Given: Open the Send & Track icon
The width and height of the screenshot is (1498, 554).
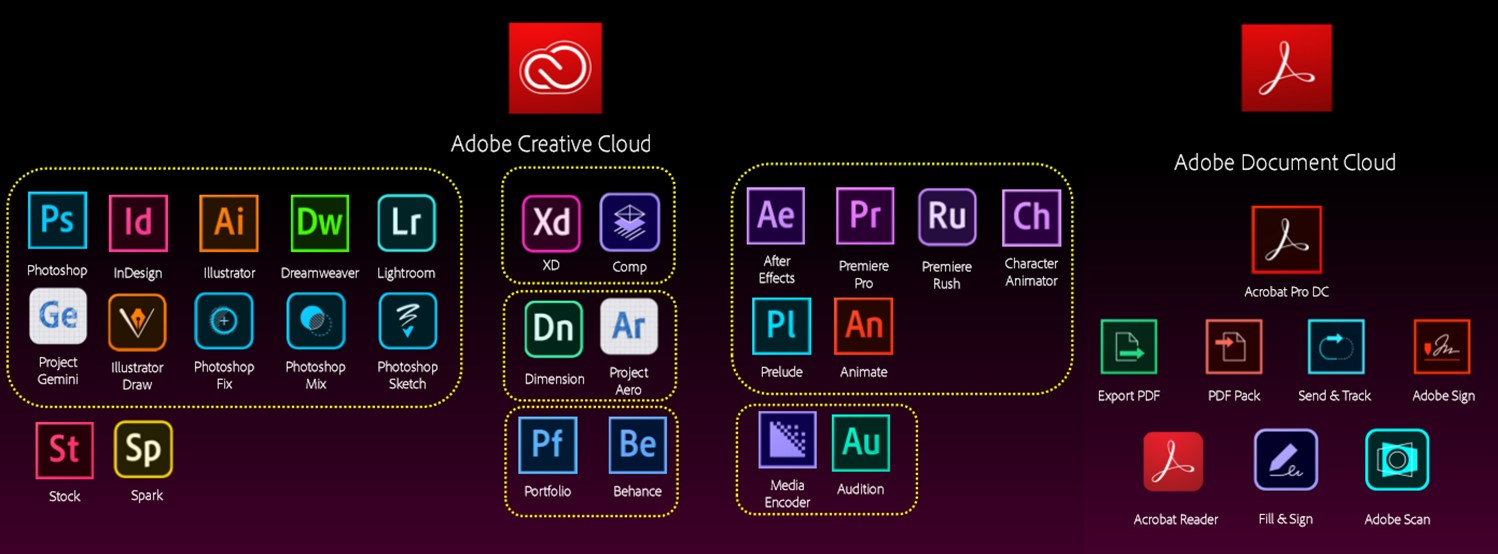Looking at the screenshot, I should point(1336,347).
